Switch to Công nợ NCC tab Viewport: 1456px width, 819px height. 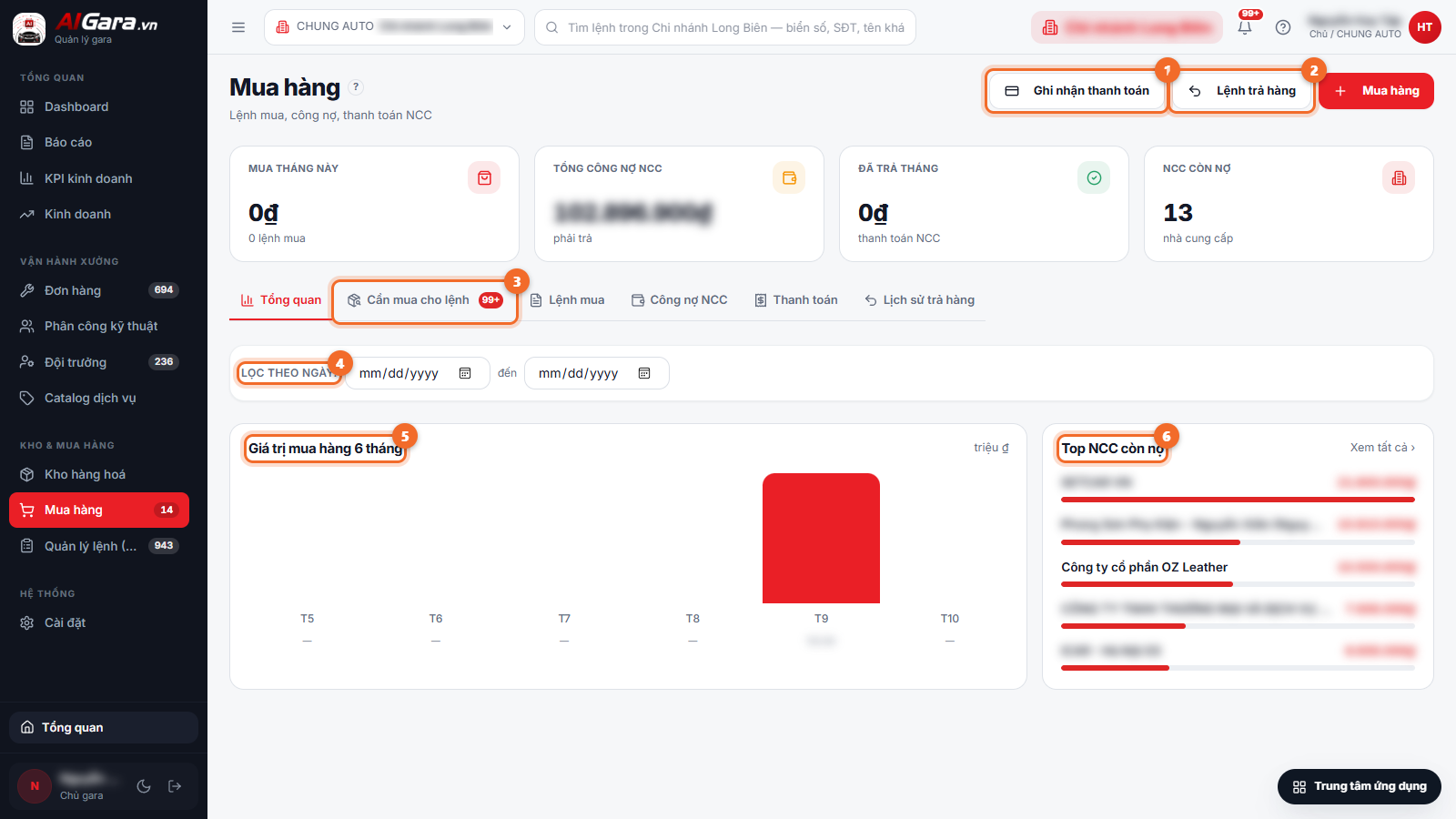click(x=680, y=300)
